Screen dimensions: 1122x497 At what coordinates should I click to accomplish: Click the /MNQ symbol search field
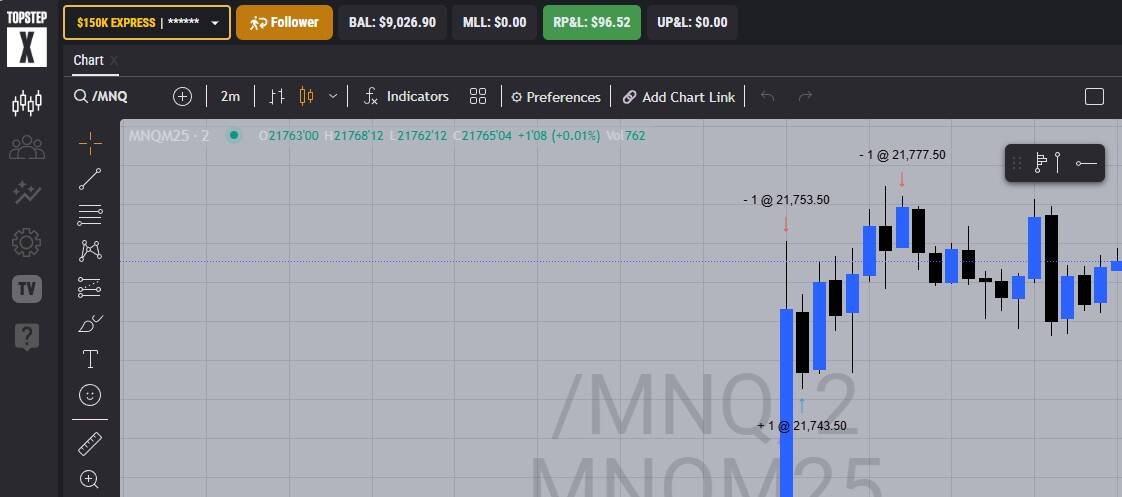(x=110, y=97)
